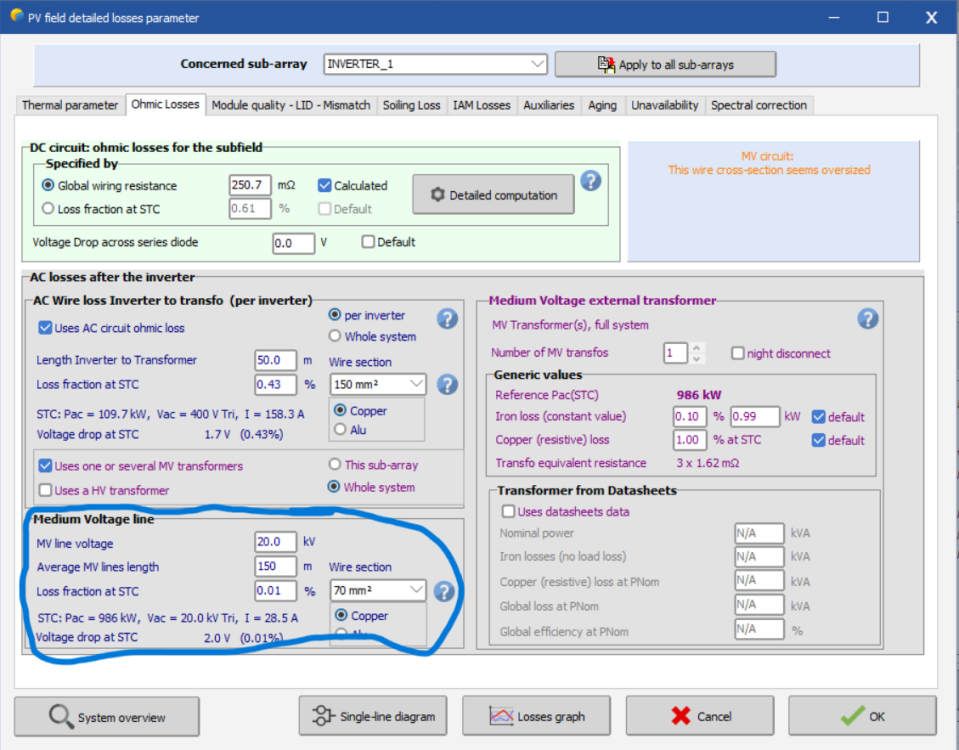
Task: Click help icon in DC circuit section
Action: tap(591, 181)
